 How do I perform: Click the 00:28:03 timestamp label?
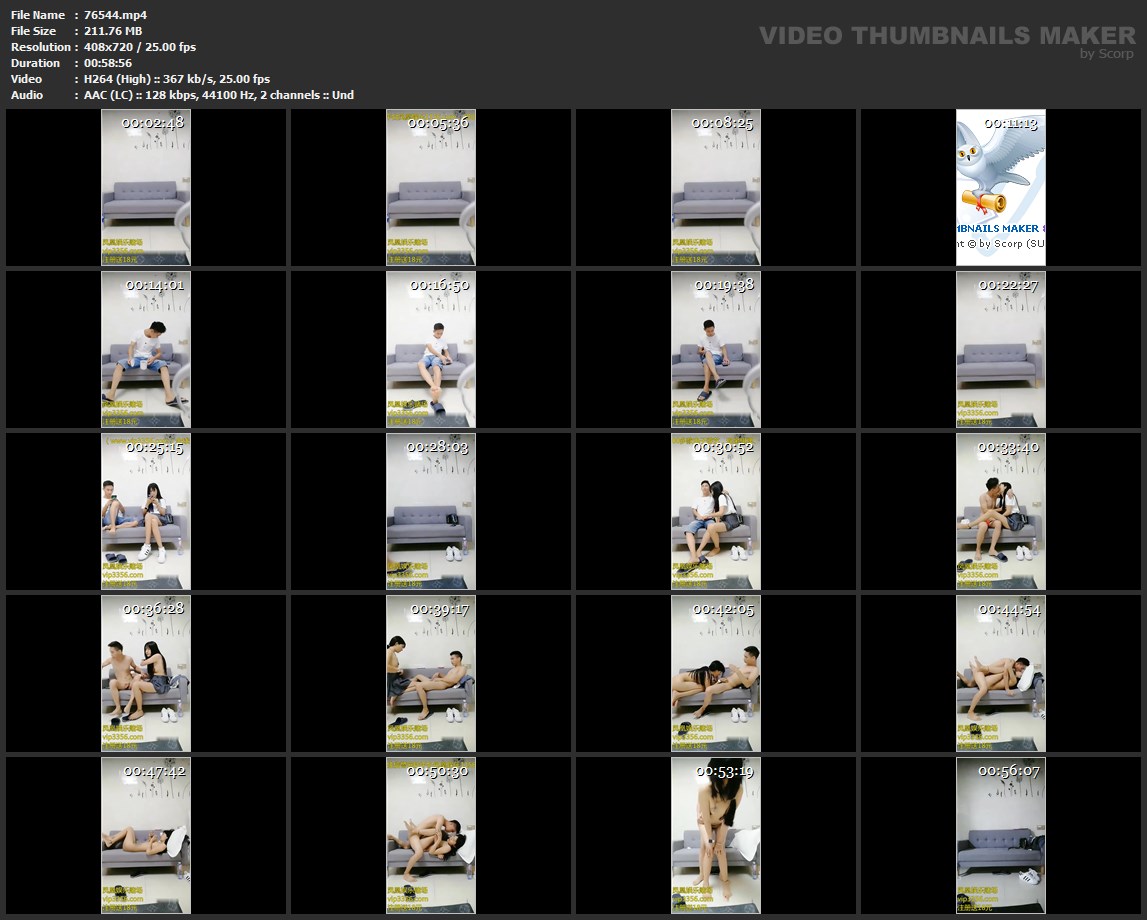(x=438, y=447)
